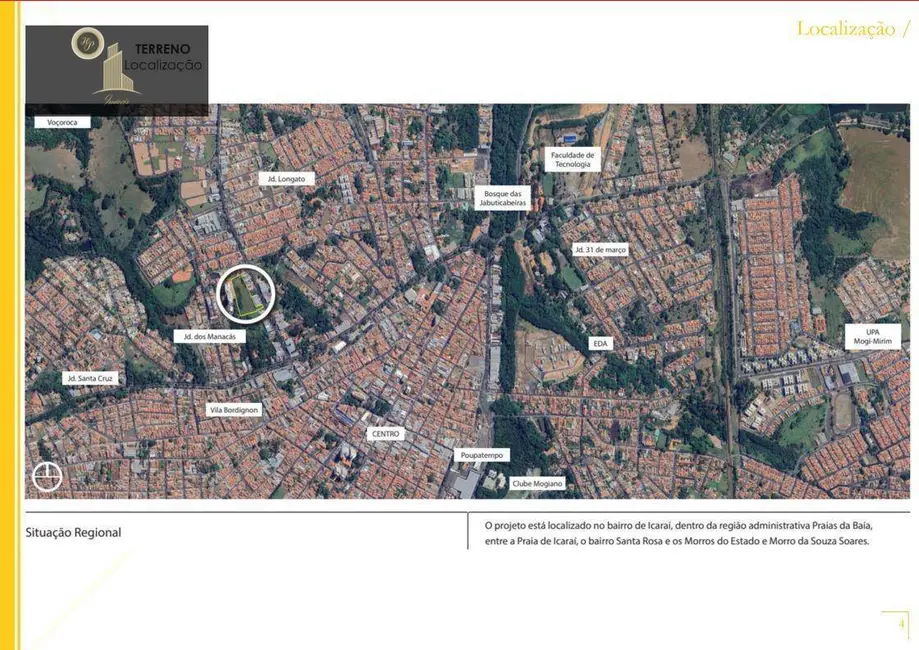Click the Jd. dos Manacás label
This screenshot has width=919, height=650.
pyautogui.click(x=210, y=337)
